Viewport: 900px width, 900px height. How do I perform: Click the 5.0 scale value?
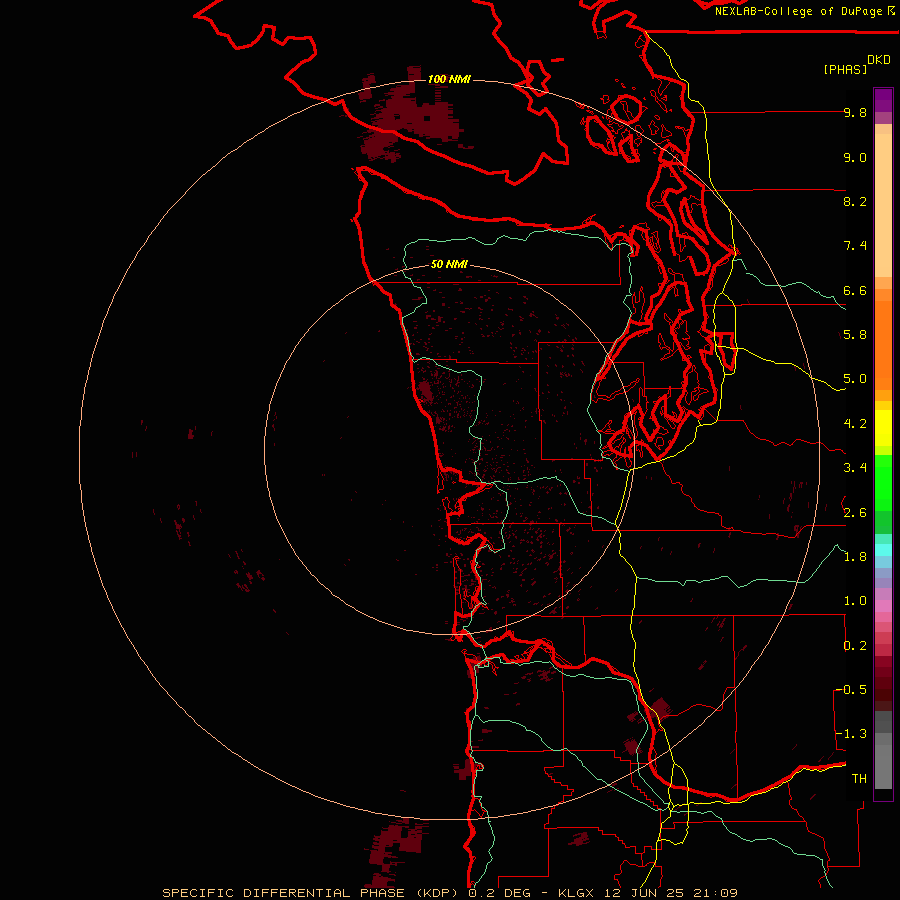(855, 379)
